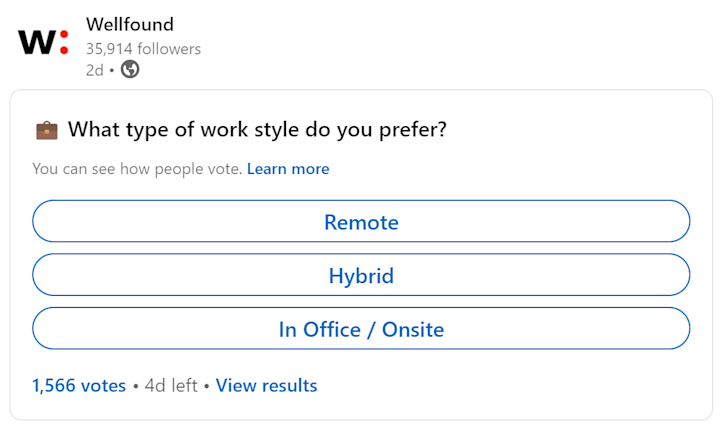Image resolution: width=720 pixels, height=430 pixels.
Task: Choose Hybrid in the poll
Action: pos(361,275)
